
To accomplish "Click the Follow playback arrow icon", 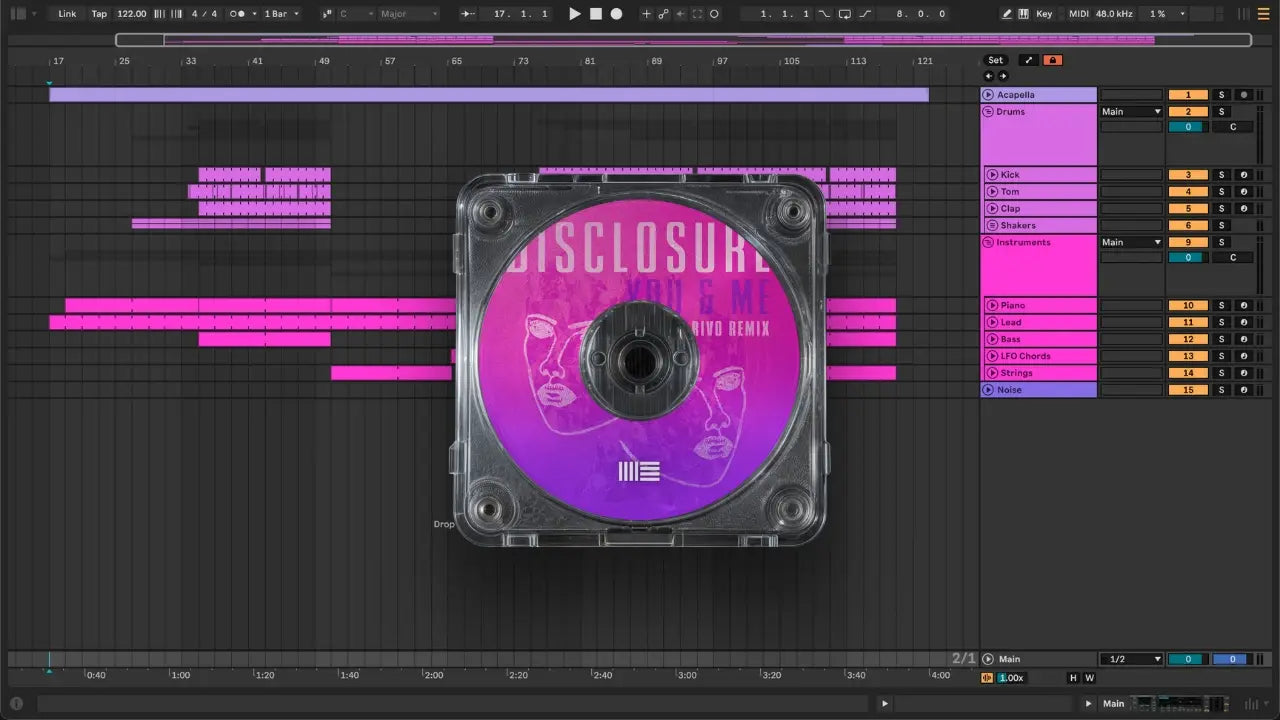I will 468,14.
